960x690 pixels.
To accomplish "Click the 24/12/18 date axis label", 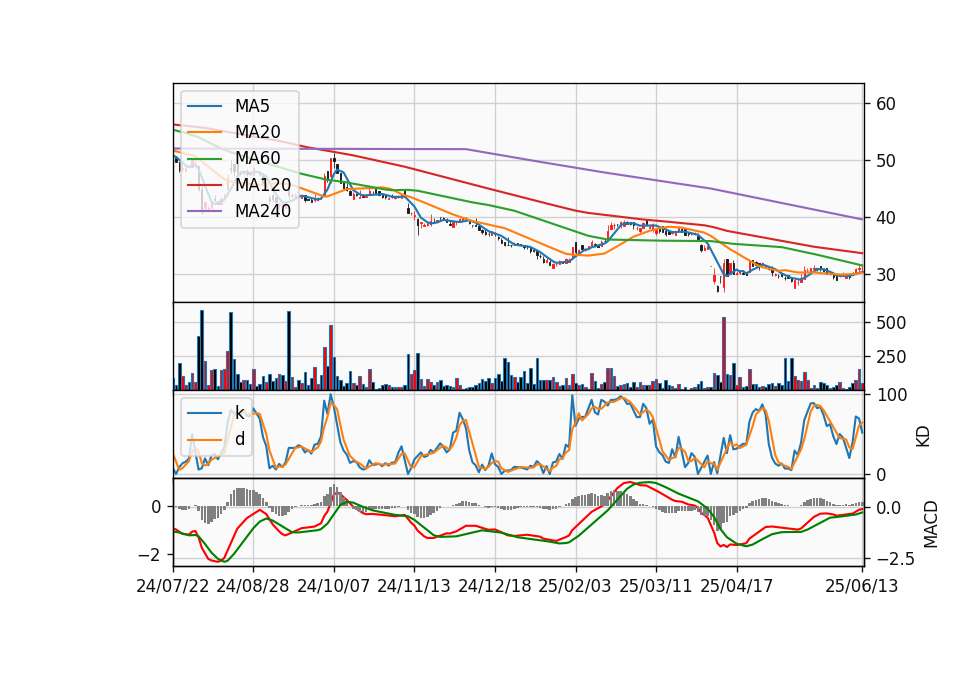I will [x=495, y=586].
